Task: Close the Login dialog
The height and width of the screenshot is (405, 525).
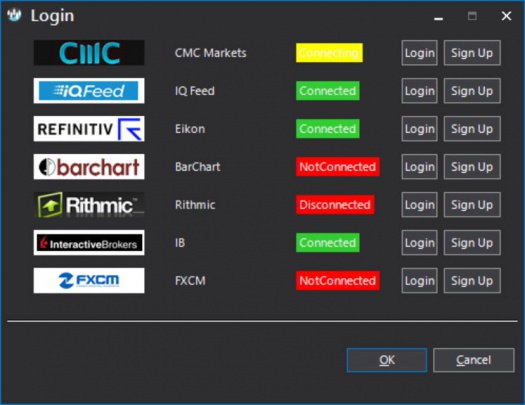Action: coord(506,16)
